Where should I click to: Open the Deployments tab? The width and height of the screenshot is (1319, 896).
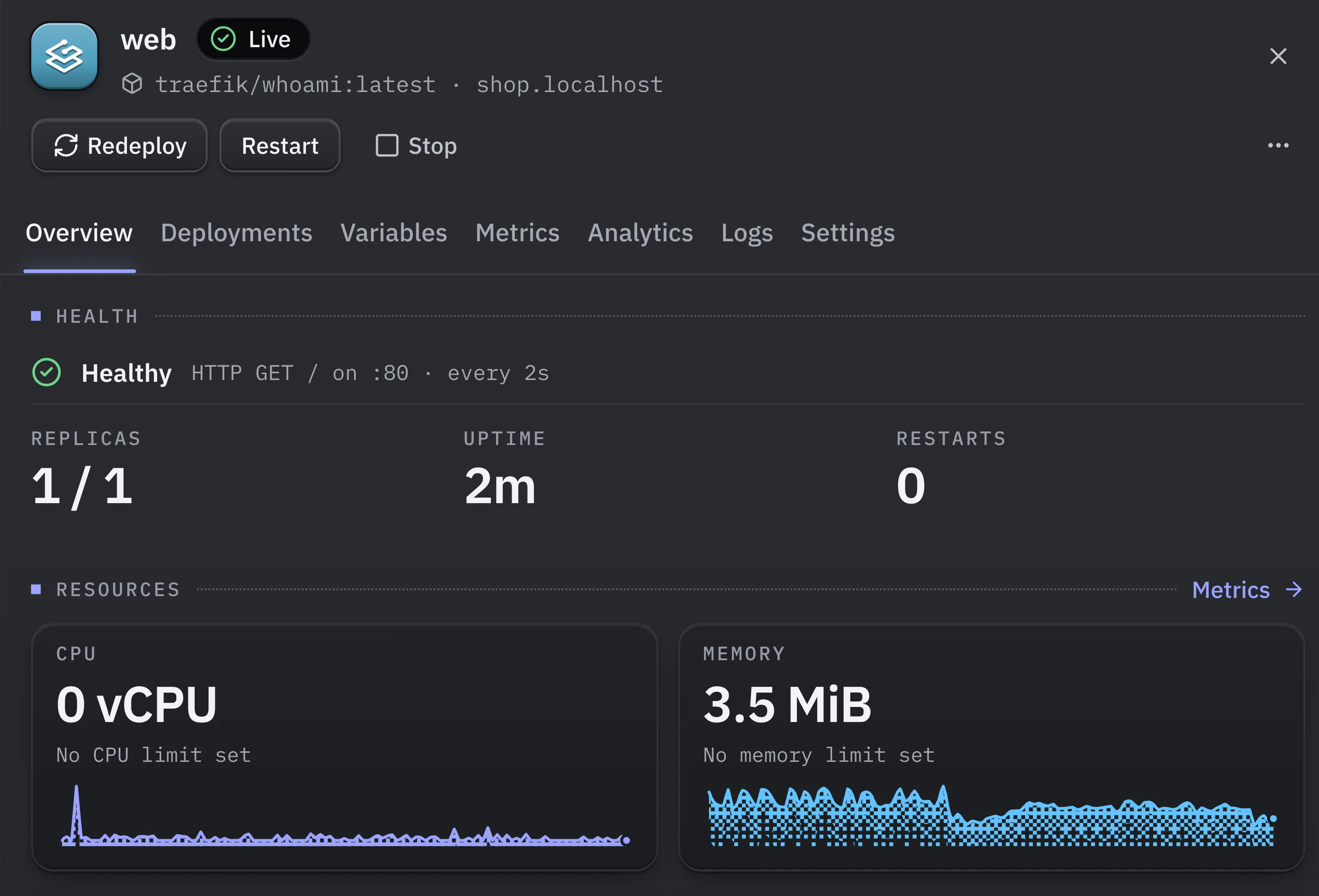pos(236,233)
